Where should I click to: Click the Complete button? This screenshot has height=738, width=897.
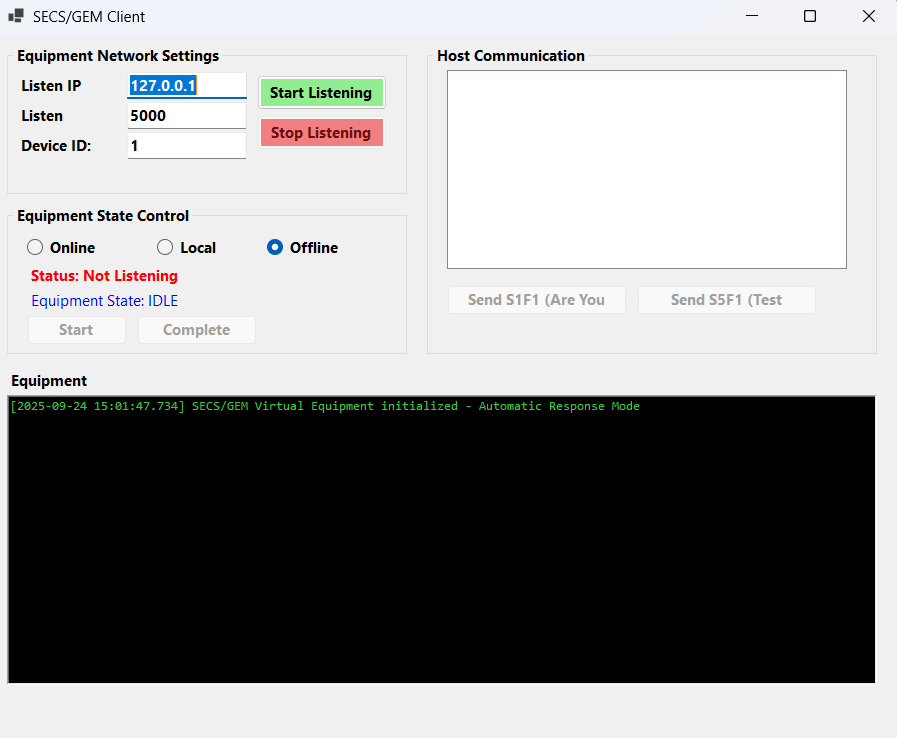pyautogui.click(x=196, y=330)
